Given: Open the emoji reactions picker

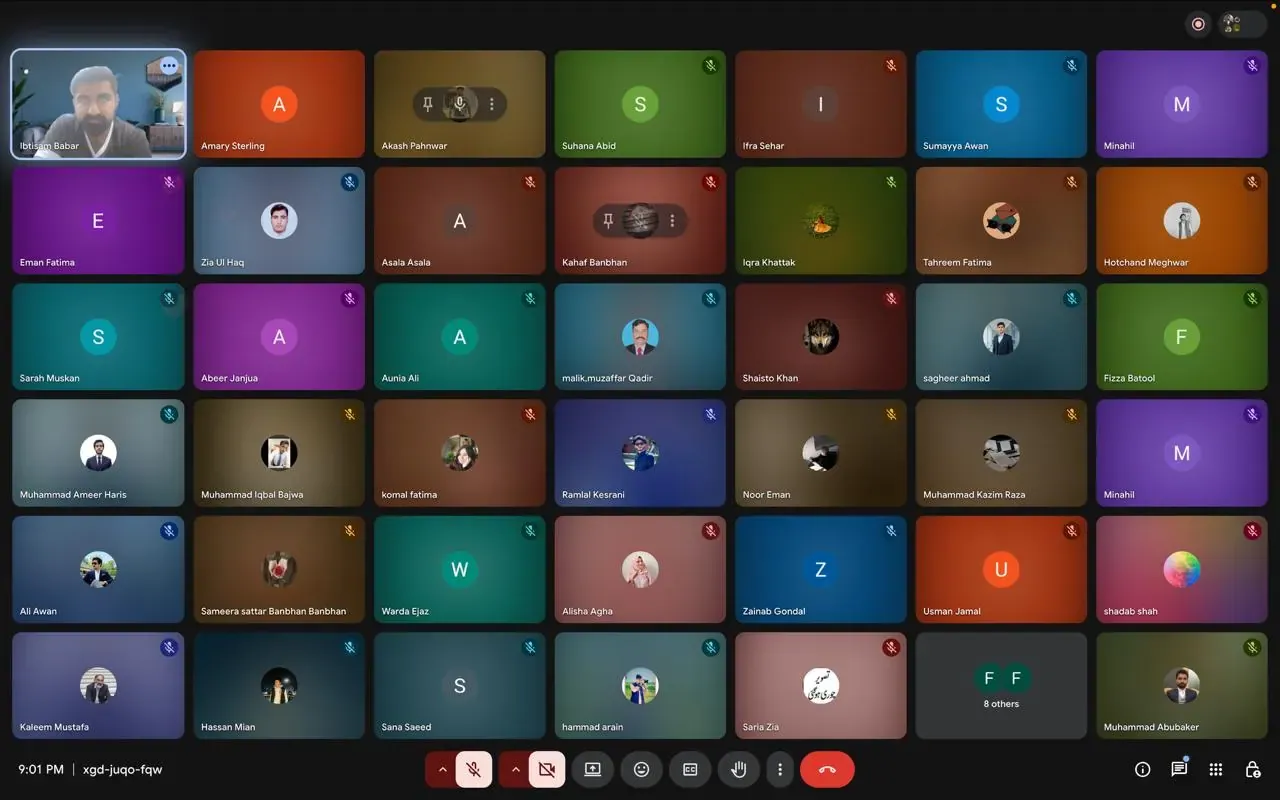Looking at the screenshot, I should click(x=642, y=769).
